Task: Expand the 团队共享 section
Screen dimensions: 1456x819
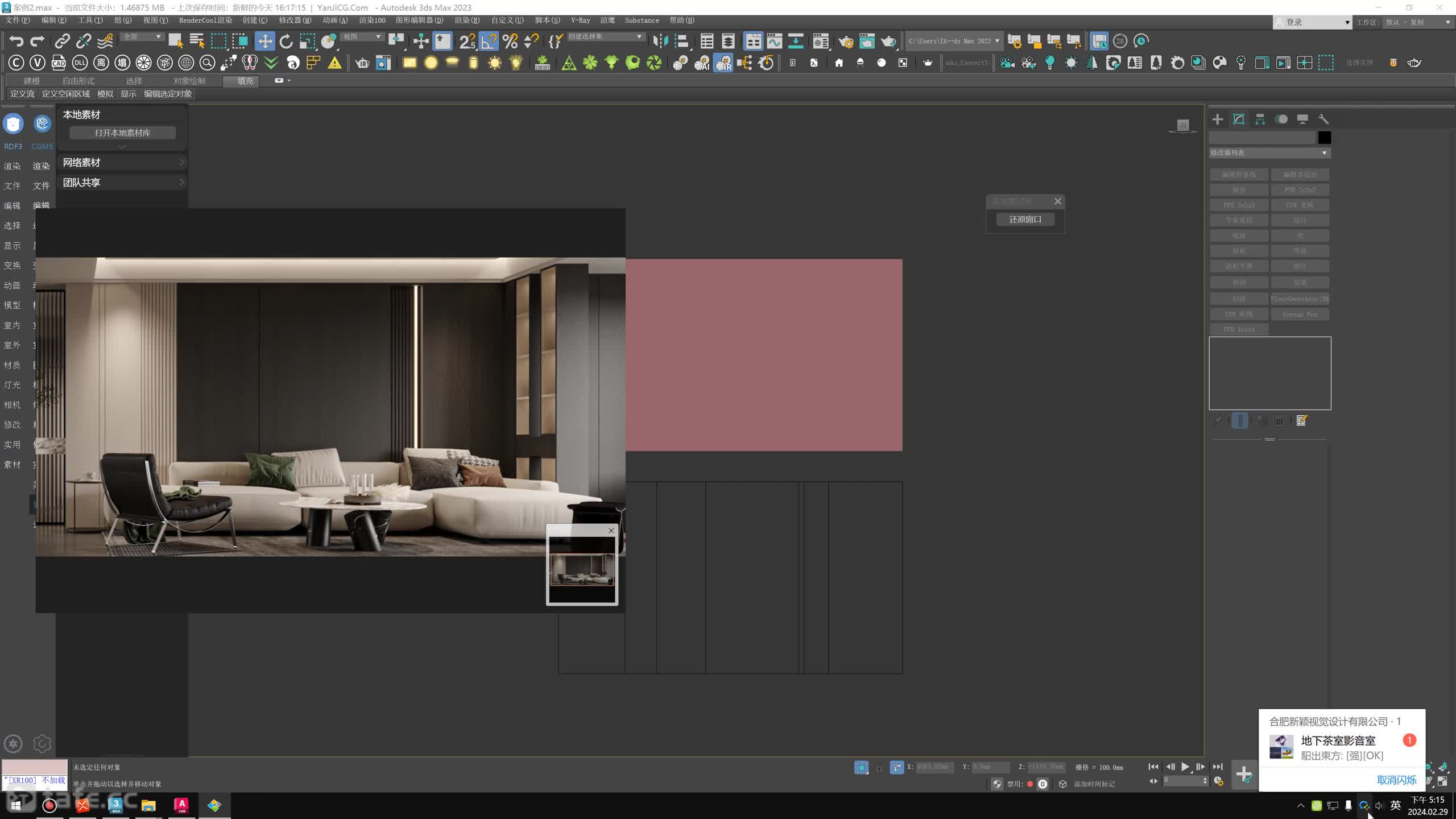Action: pos(123,183)
